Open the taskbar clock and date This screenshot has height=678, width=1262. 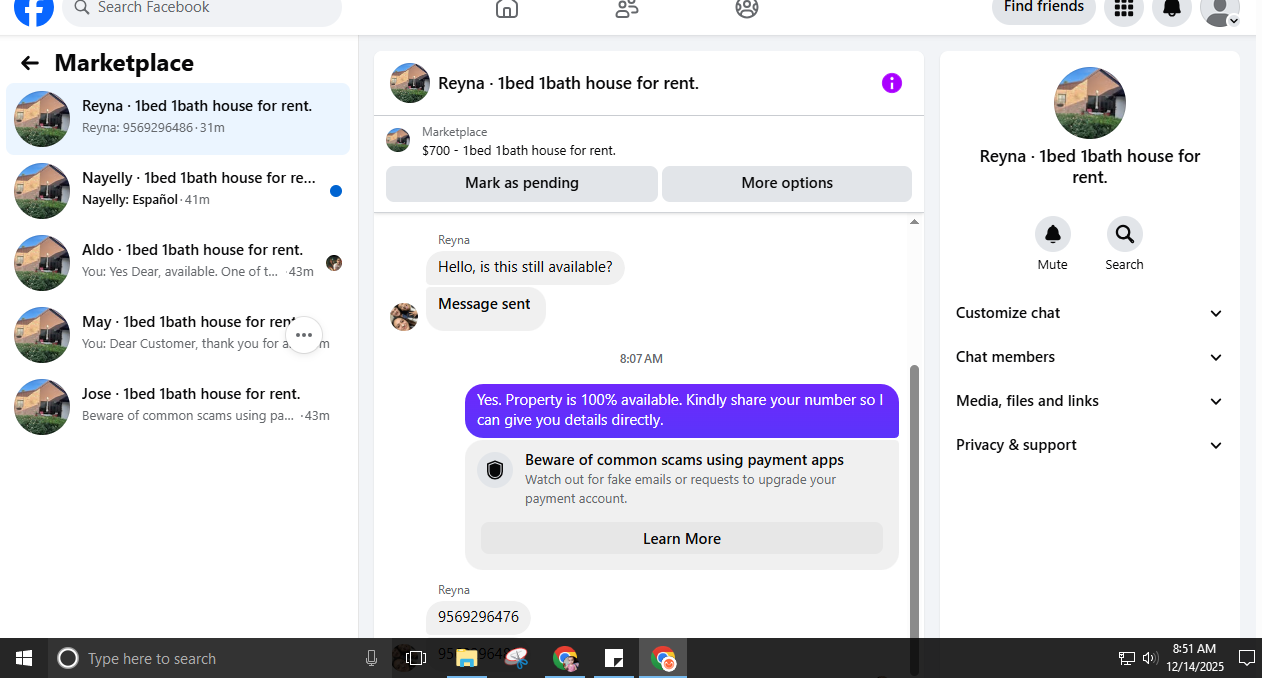pyautogui.click(x=1196, y=658)
